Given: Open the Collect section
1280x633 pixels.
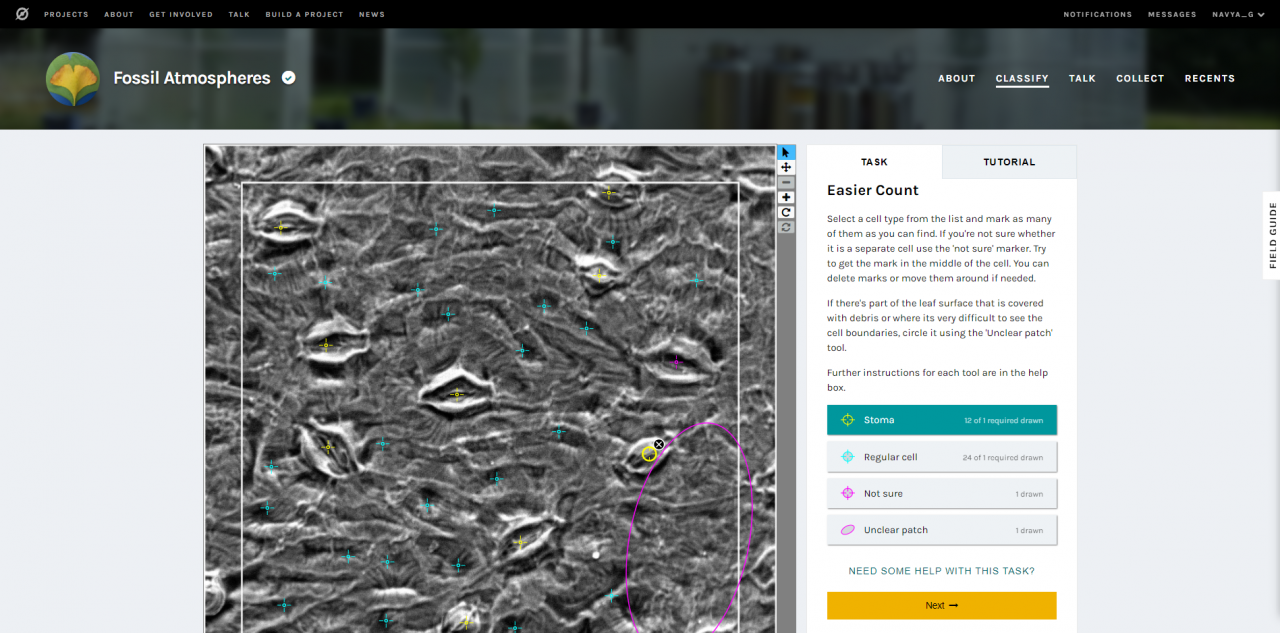Looking at the screenshot, I should [x=1140, y=78].
